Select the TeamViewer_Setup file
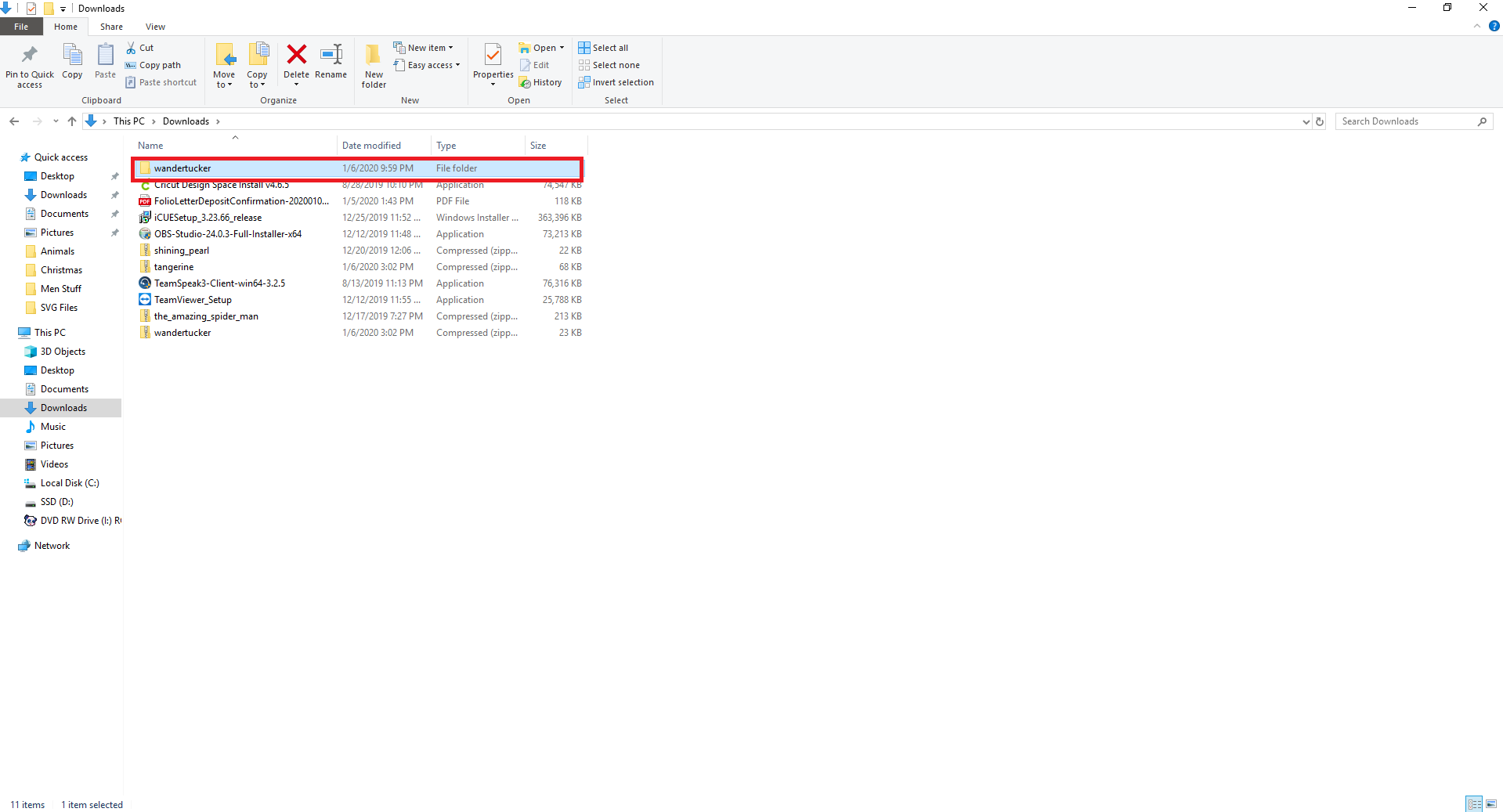 click(x=359, y=300)
